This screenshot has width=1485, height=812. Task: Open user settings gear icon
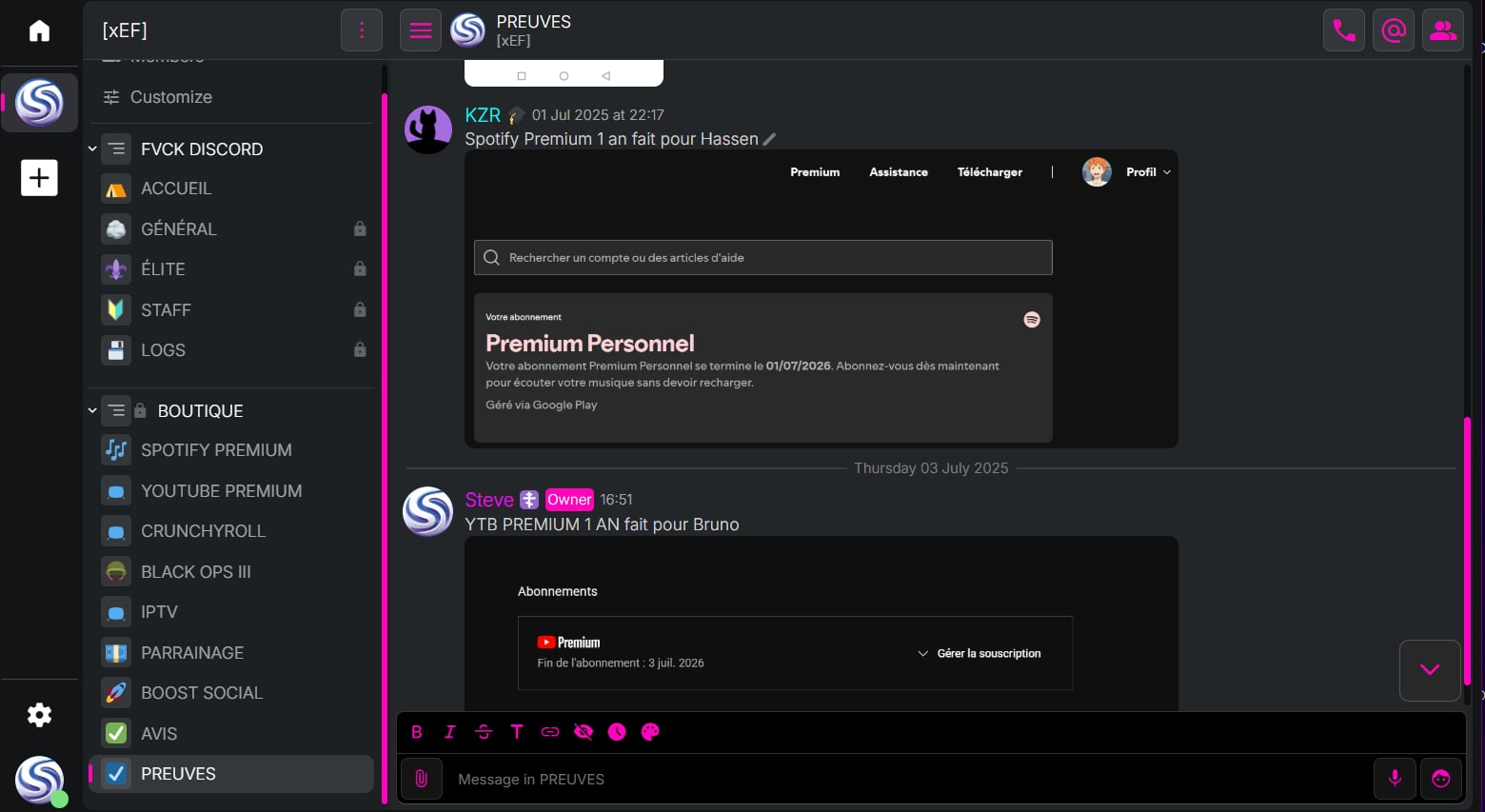tap(39, 715)
